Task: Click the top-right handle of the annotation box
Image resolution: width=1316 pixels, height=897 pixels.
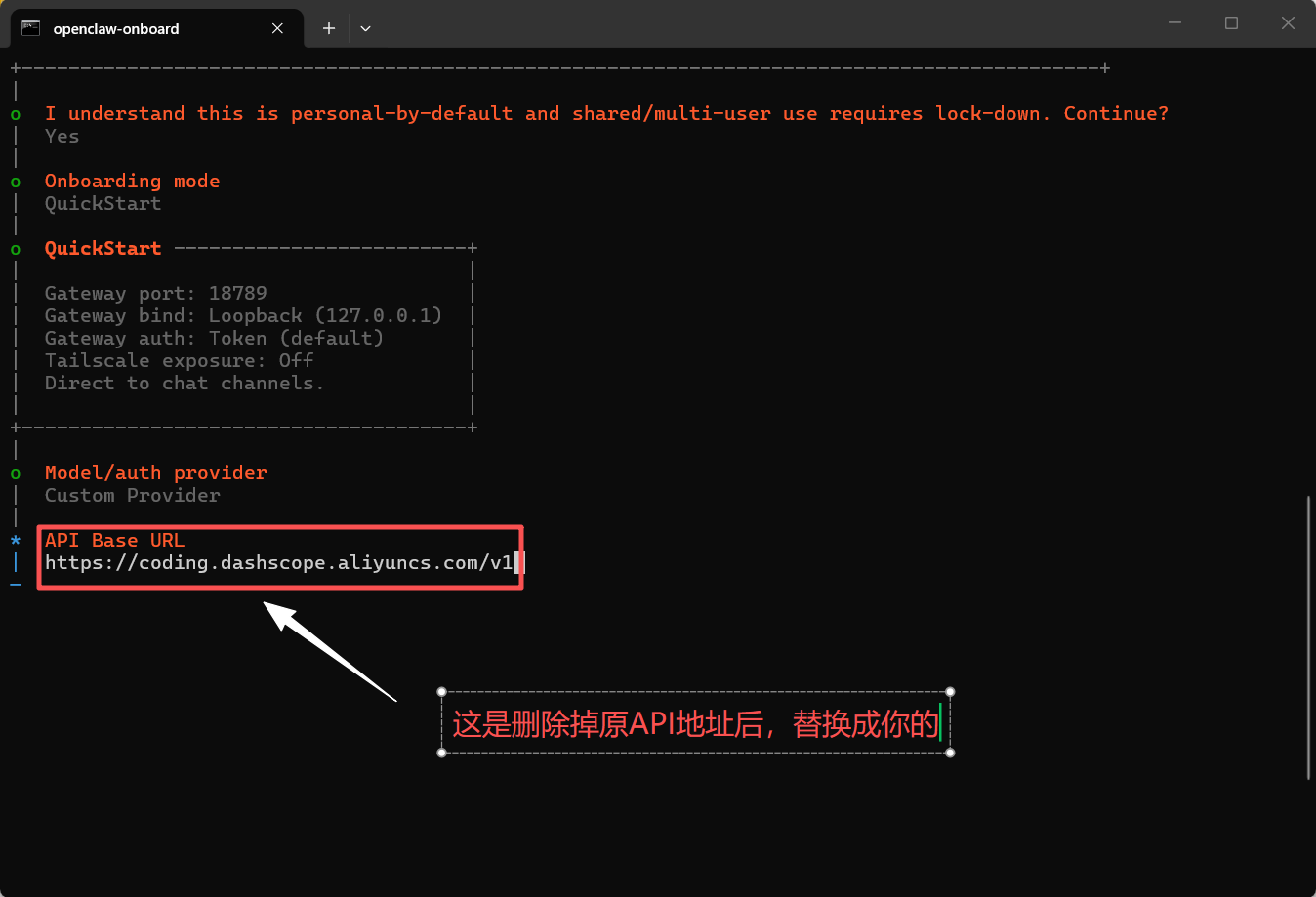Action: click(950, 692)
